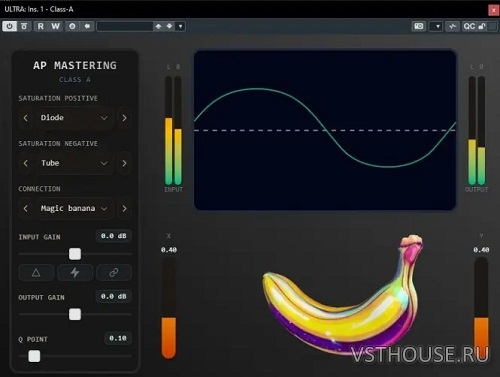Click the INPUT meter label
Viewport: 500px width, 377px height.
173,190
